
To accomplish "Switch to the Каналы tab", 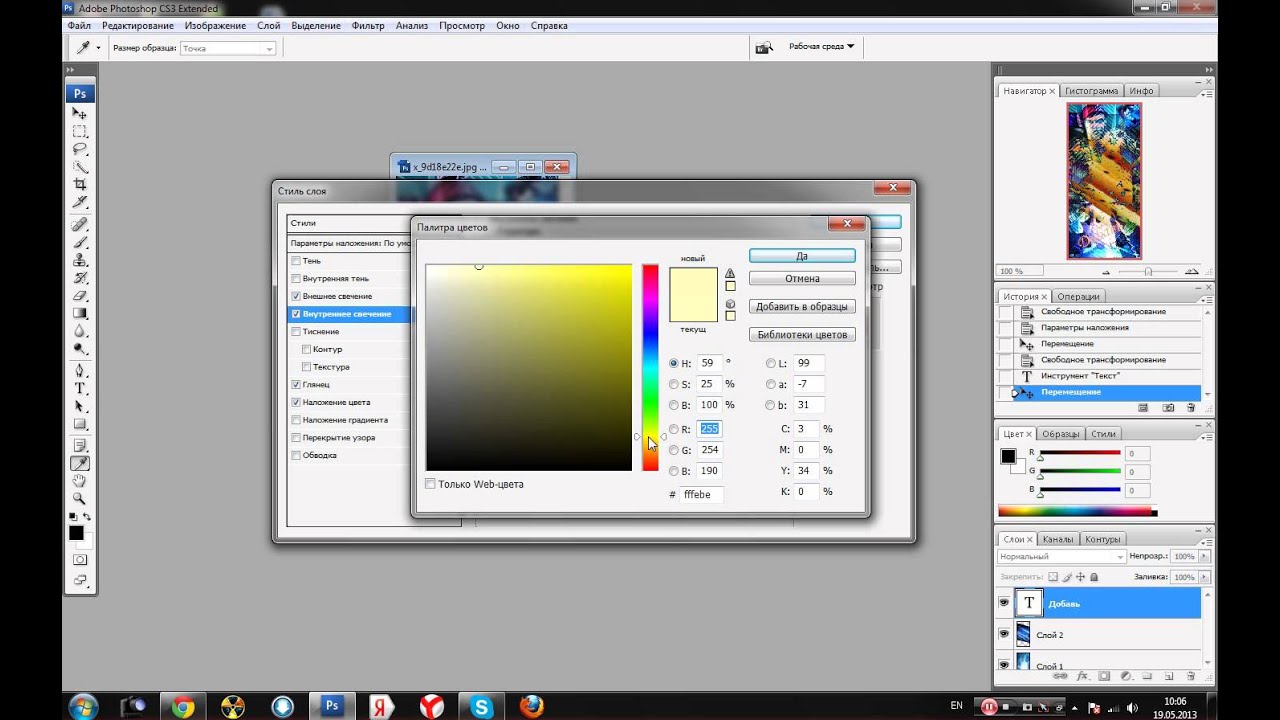I will (1058, 539).
